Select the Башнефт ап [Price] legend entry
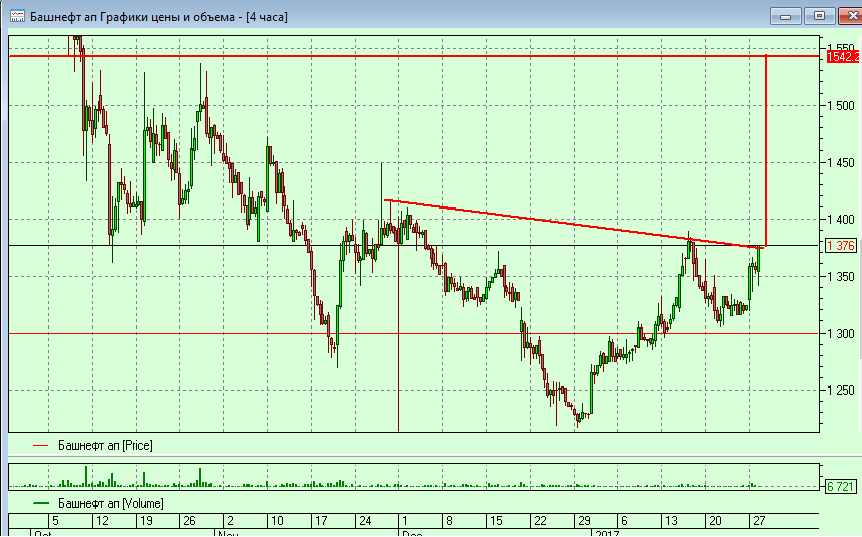Viewport: 862px width, 537px height. coord(105,446)
